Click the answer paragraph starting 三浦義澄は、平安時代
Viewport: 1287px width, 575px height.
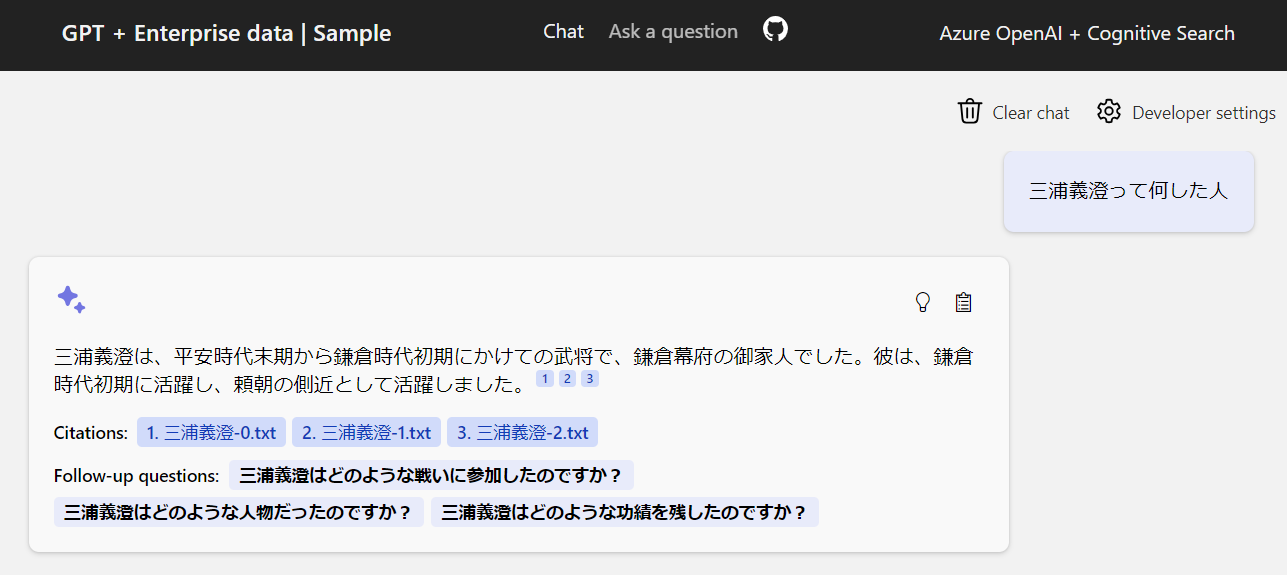pyautogui.click(x=514, y=370)
